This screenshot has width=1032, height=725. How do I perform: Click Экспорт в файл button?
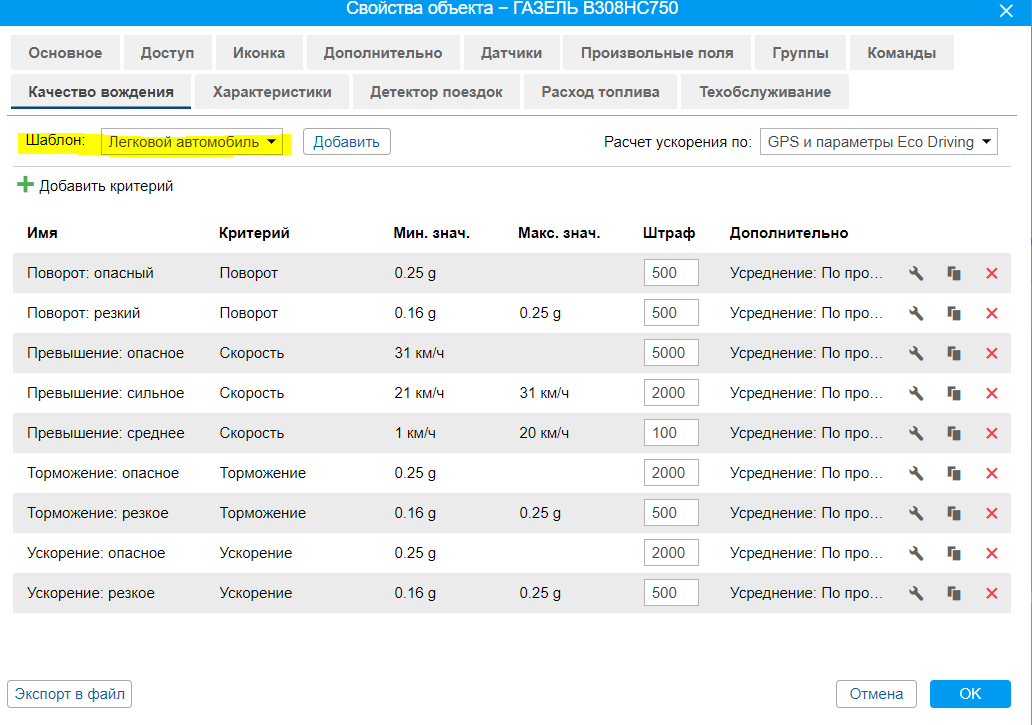click(70, 693)
